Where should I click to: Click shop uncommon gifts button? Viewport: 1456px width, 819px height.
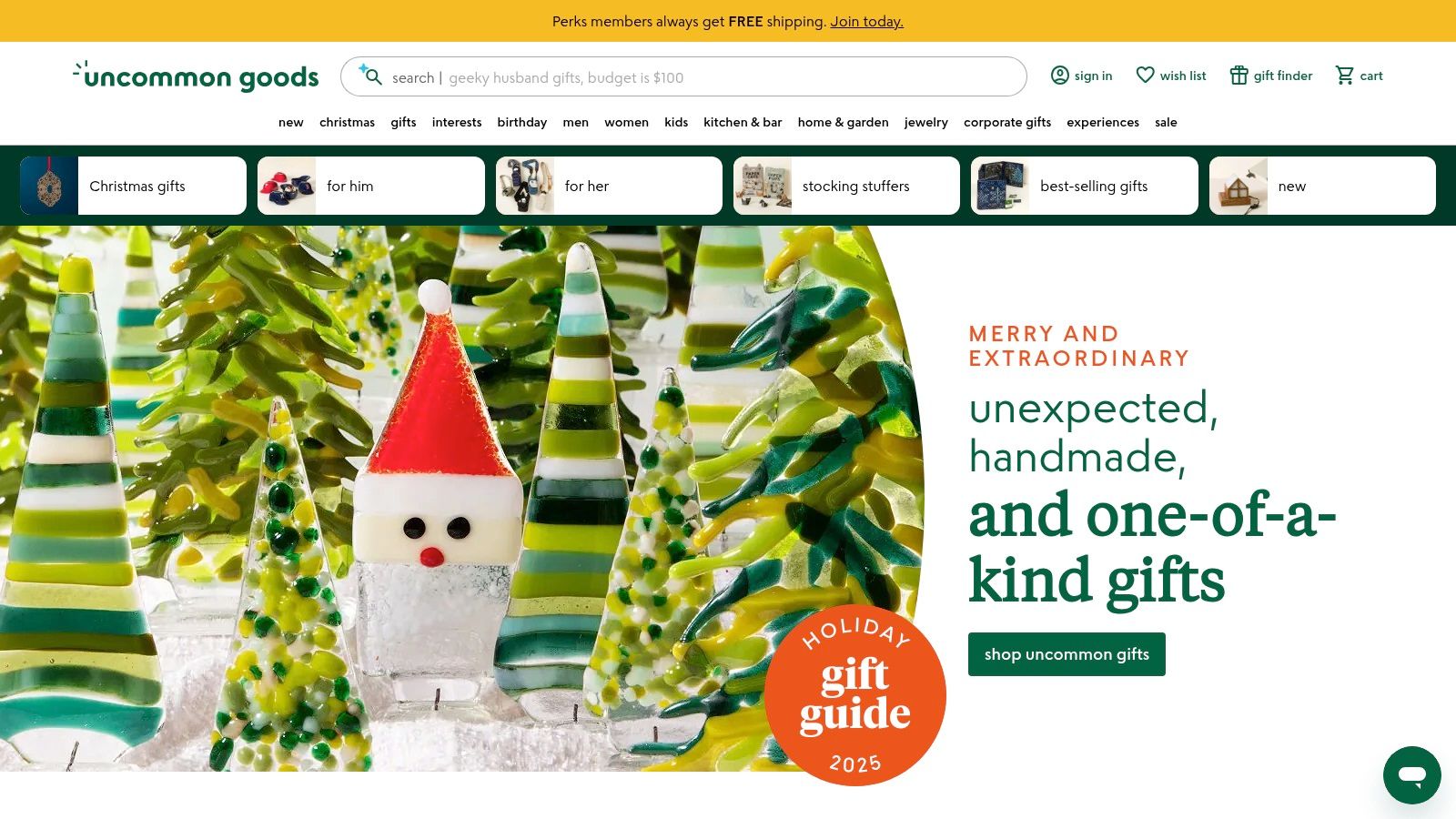point(1067,654)
